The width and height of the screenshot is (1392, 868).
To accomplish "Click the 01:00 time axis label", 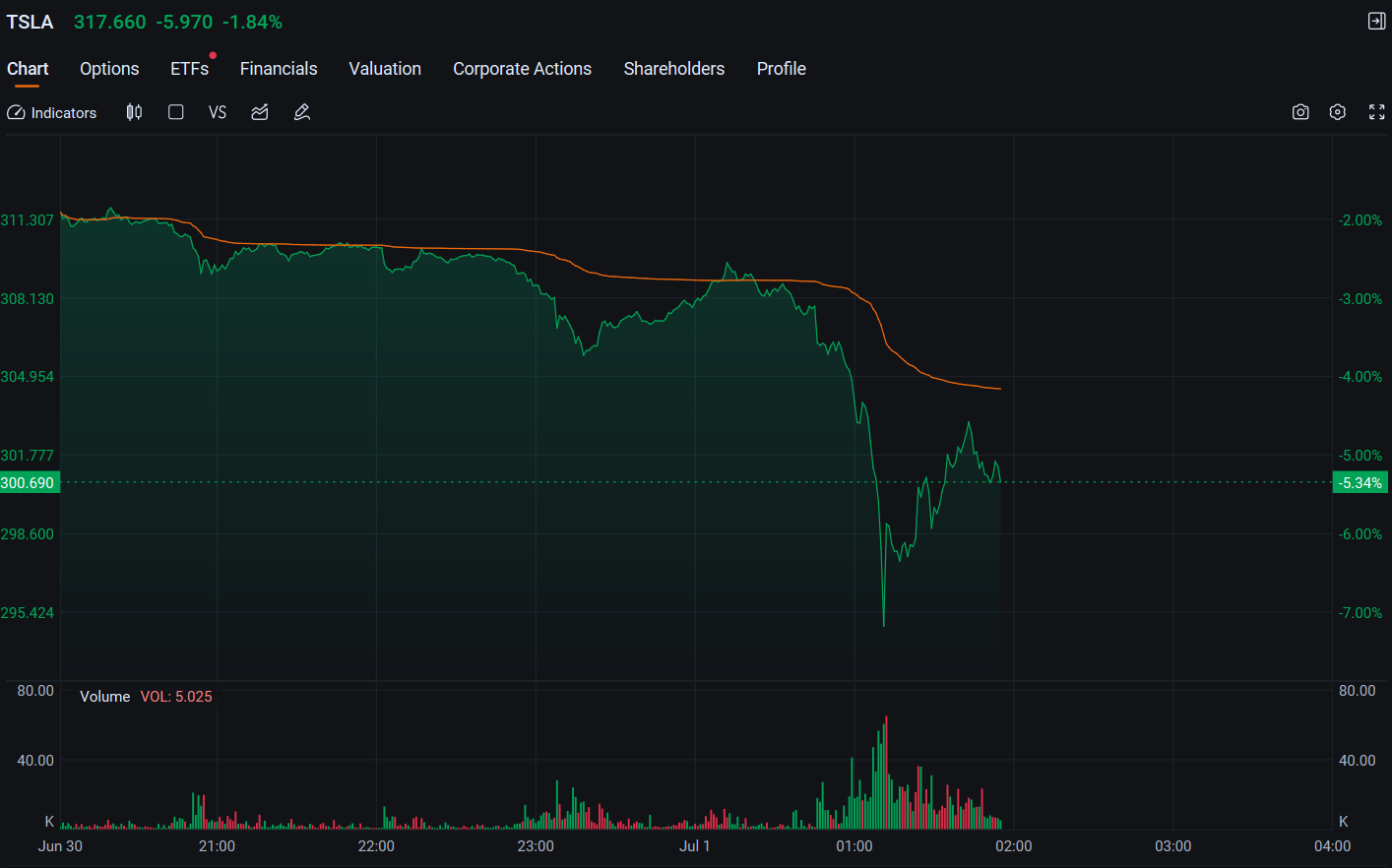I will tap(854, 846).
